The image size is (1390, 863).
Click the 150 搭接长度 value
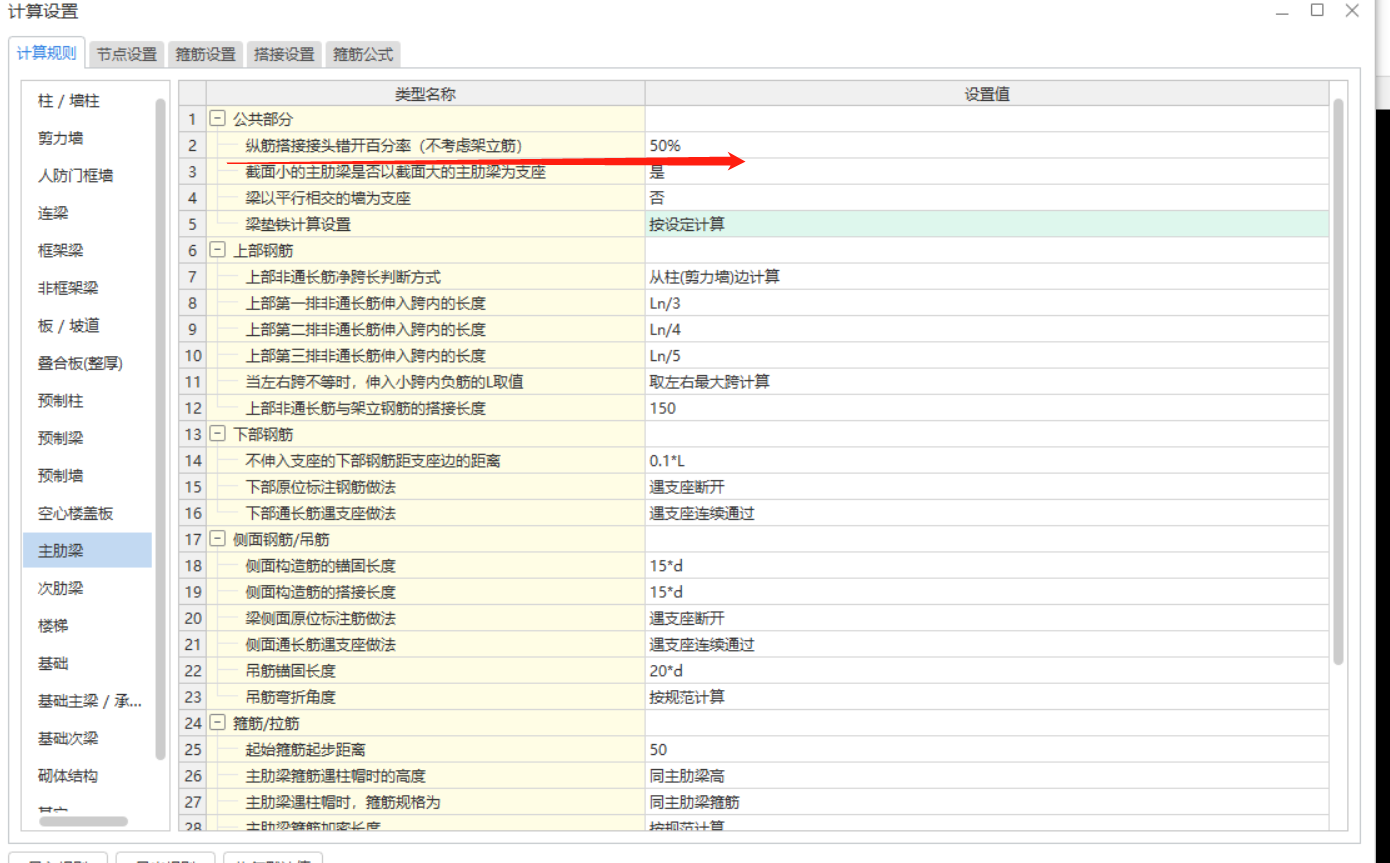pos(987,408)
